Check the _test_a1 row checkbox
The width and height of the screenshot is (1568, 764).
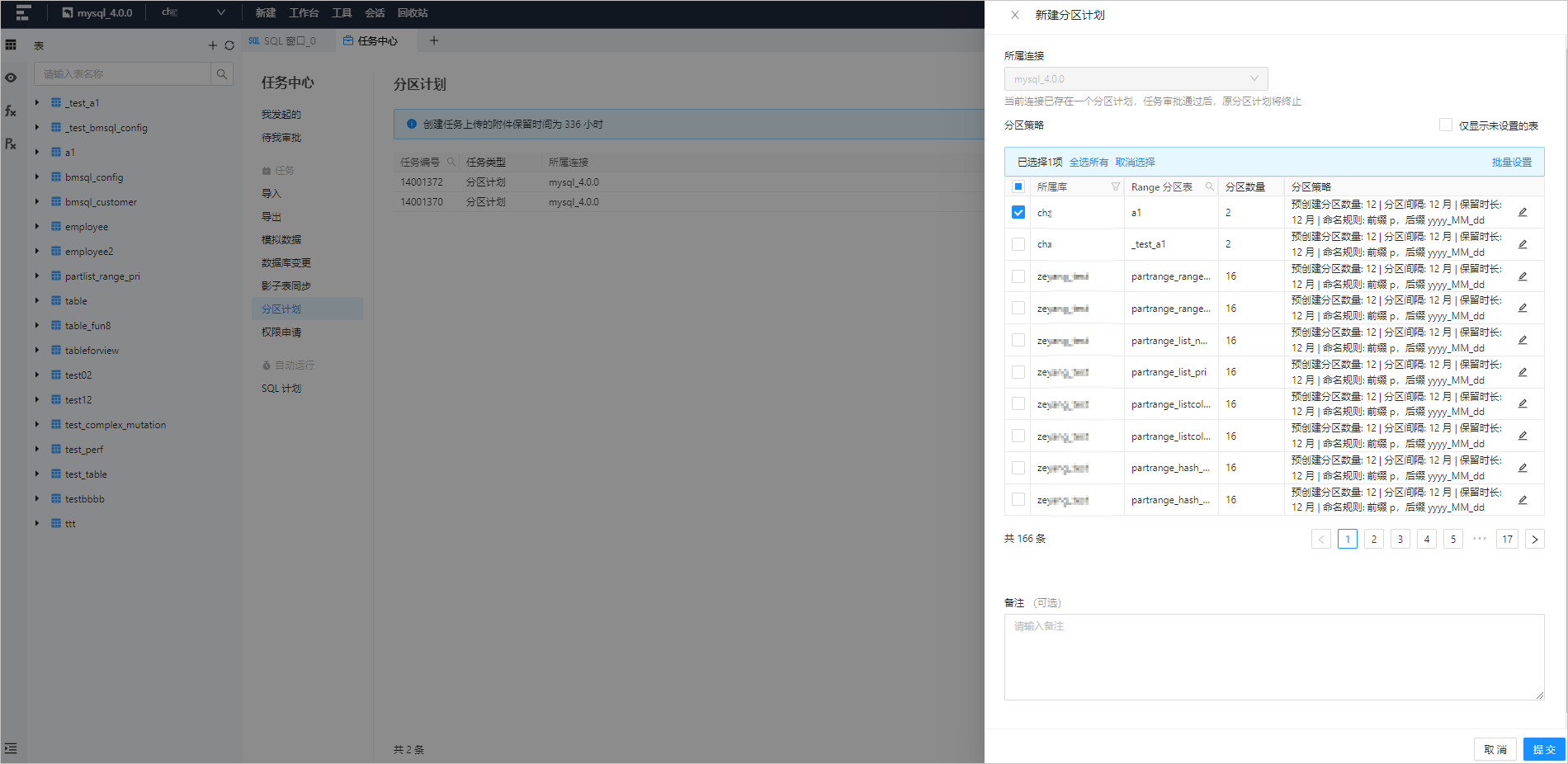[1018, 244]
